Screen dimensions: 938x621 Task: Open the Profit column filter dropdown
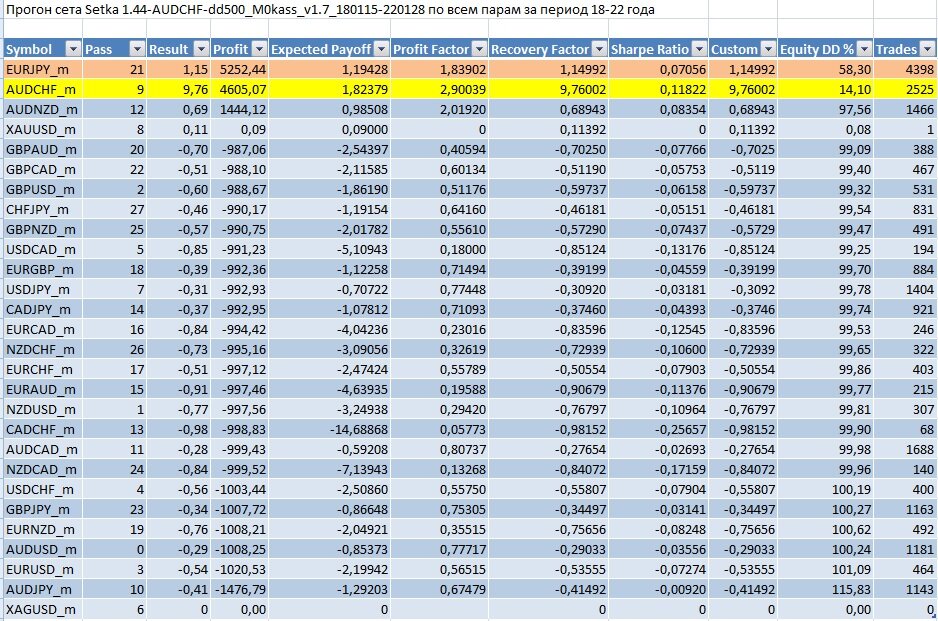[259, 49]
